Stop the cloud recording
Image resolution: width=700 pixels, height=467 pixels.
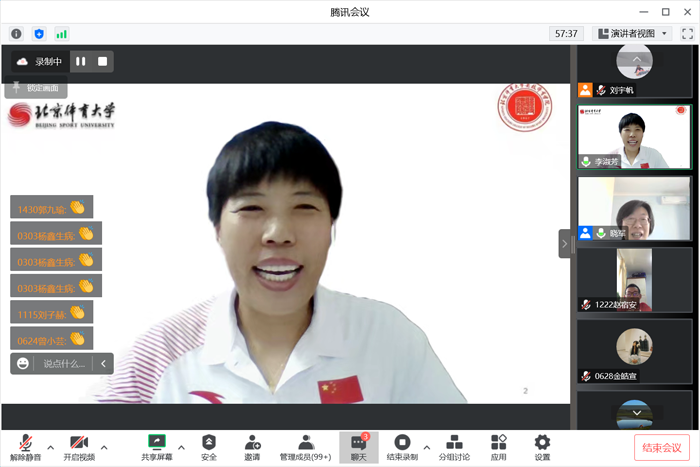(103, 61)
